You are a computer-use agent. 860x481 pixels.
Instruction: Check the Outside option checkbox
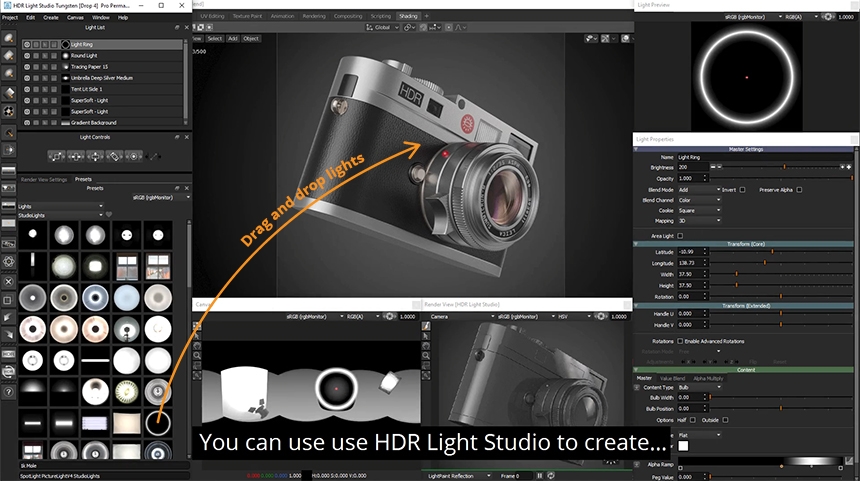[x=725, y=420]
